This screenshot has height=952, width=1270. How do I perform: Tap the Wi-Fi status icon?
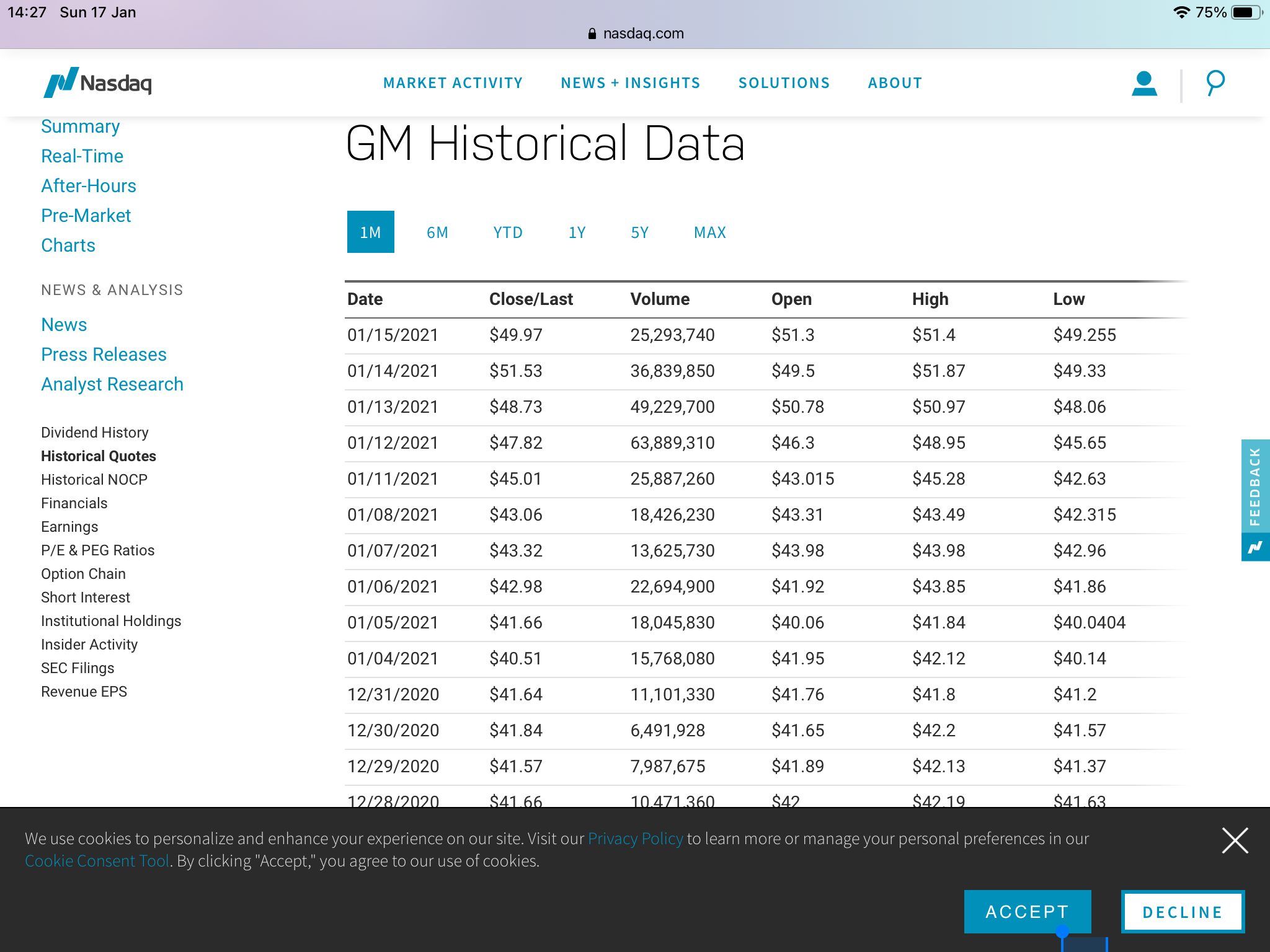pyautogui.click(x=1181, y=12)
